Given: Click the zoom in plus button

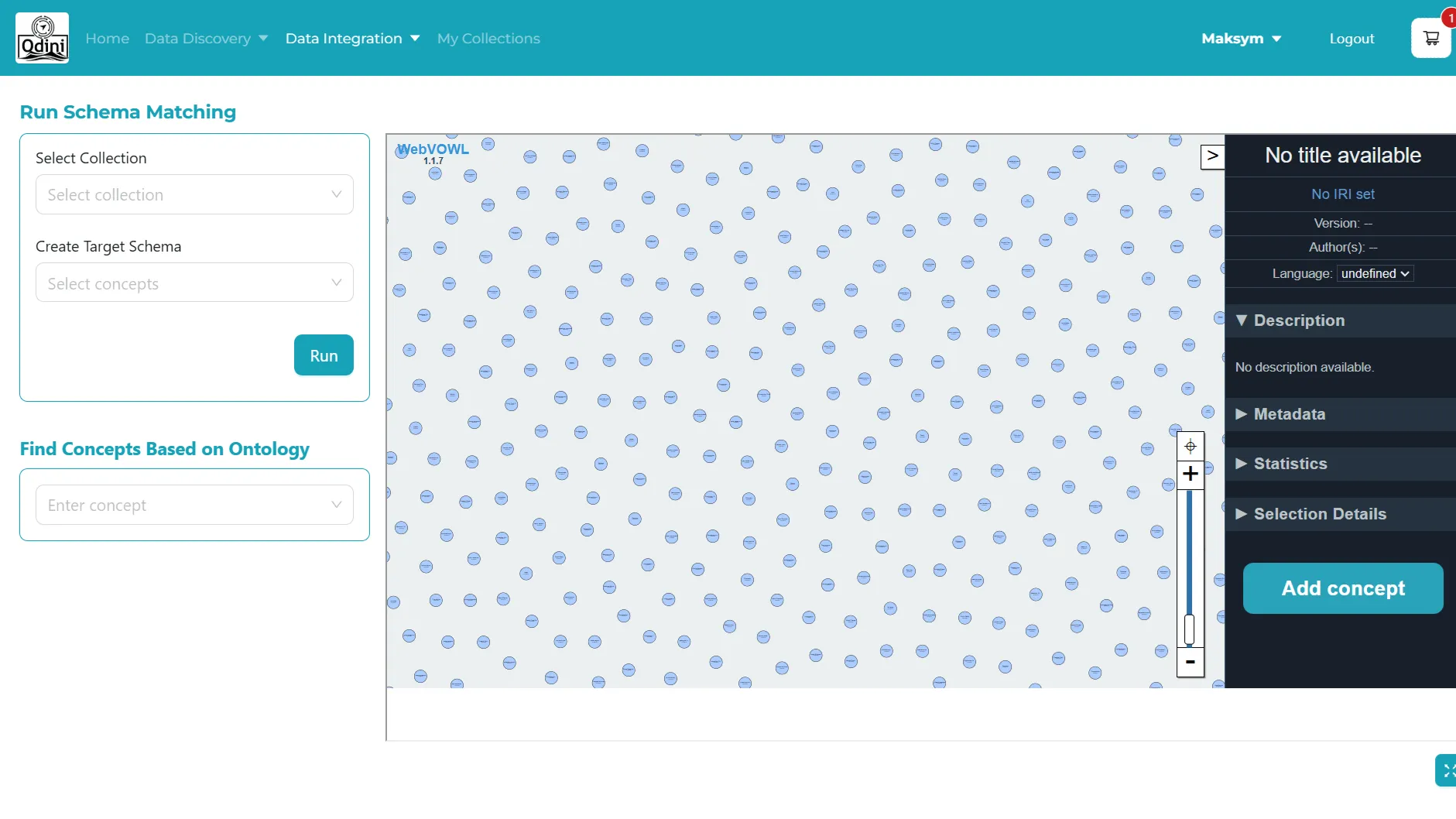Looking at the screenshot, I should 1190,474.
